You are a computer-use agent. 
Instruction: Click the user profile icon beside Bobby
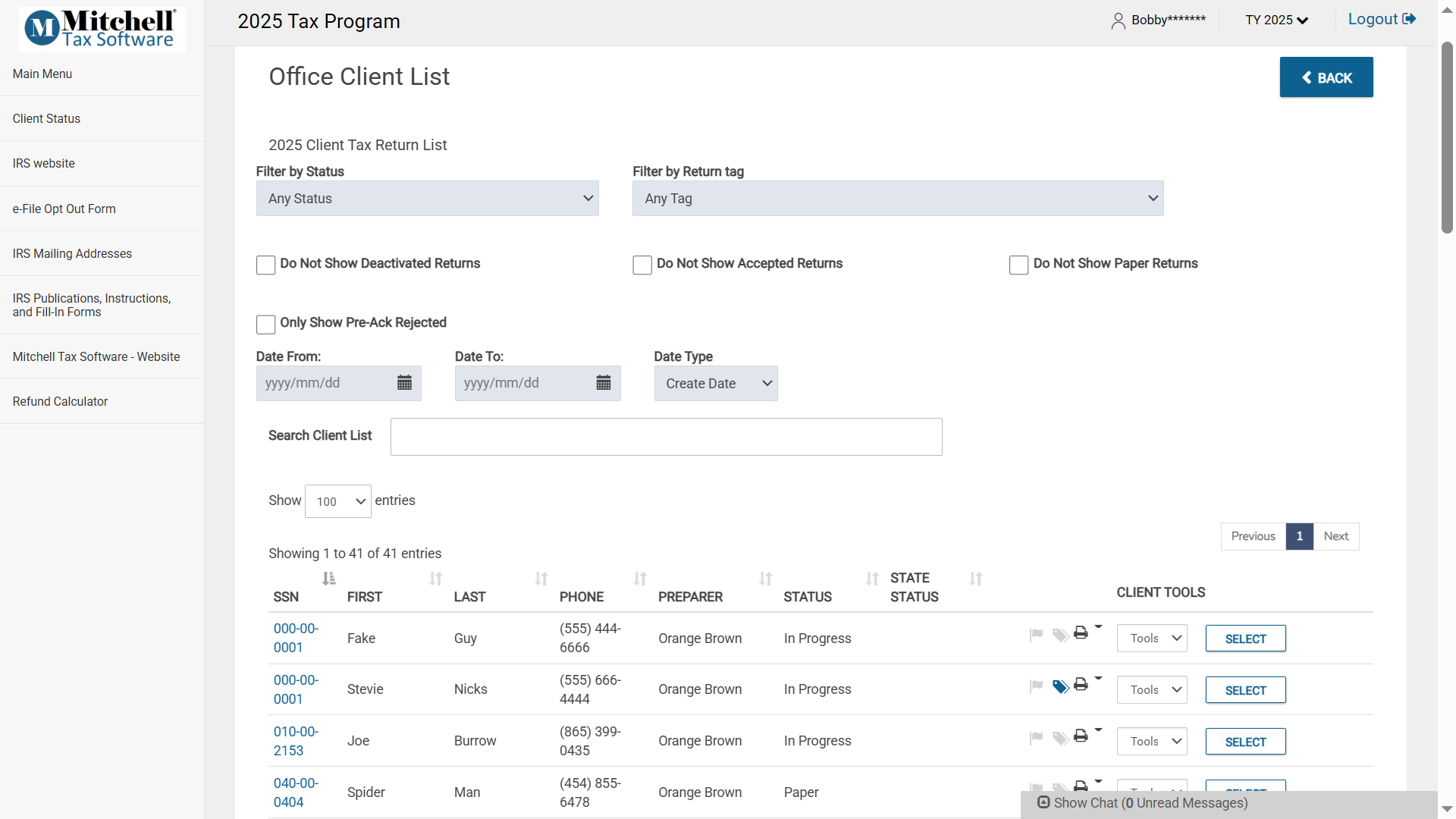(x=1118, y=20)
